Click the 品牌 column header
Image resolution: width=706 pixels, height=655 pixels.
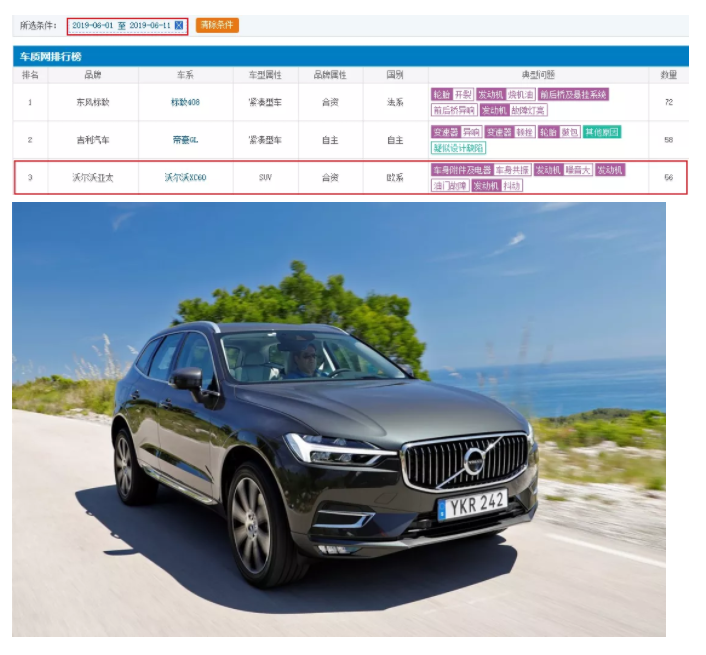pos(93,75)
